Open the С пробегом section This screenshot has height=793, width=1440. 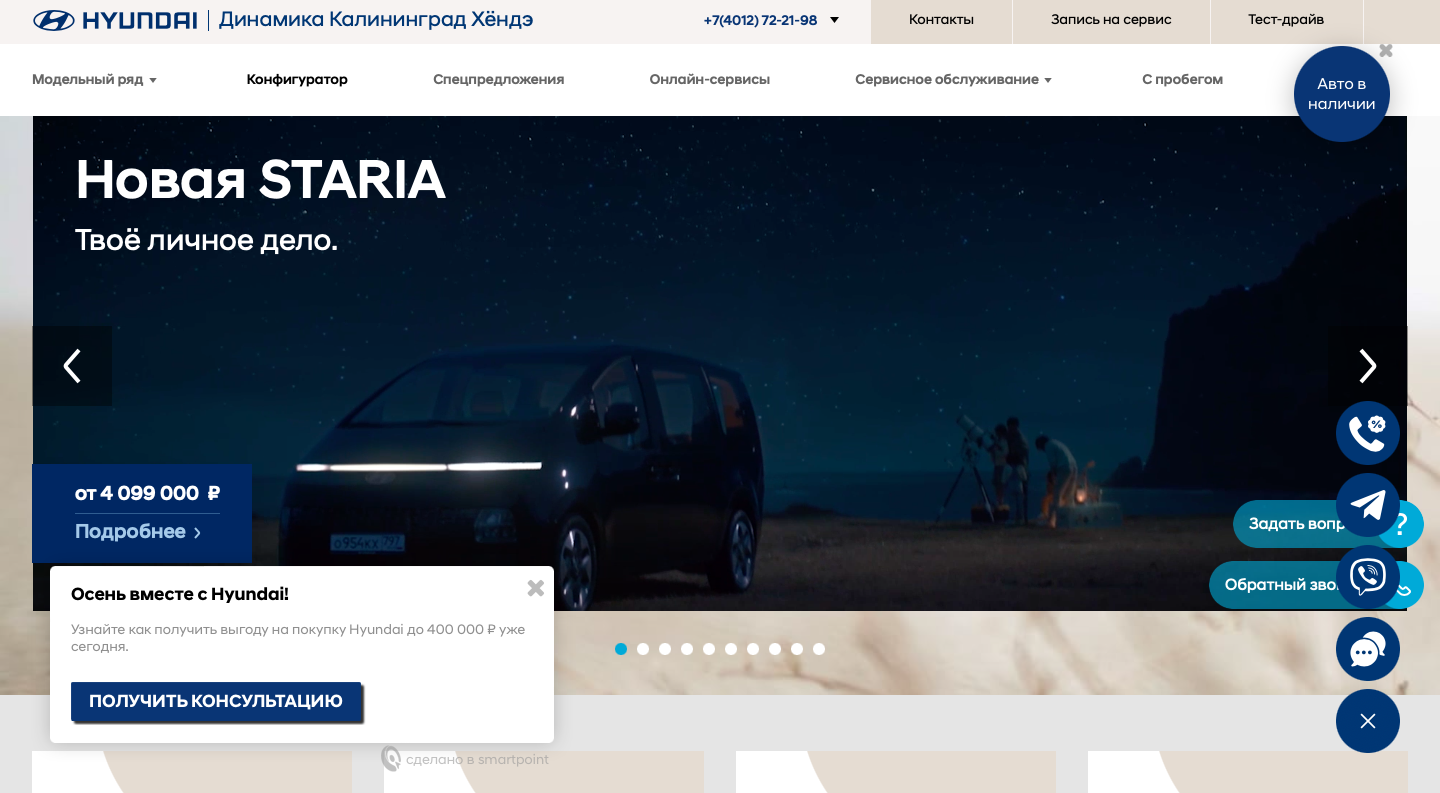click(1182, 80)
